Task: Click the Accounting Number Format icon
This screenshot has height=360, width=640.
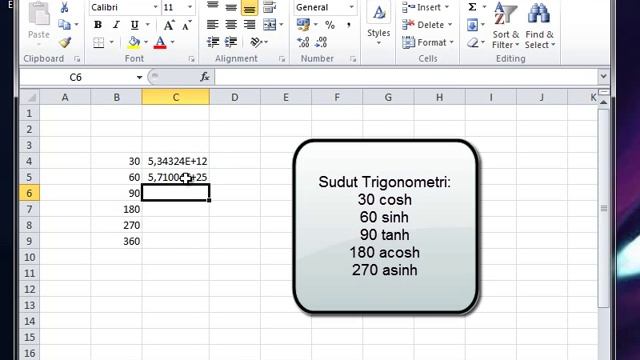Action: pyautogui.click(x=303, y=24)
